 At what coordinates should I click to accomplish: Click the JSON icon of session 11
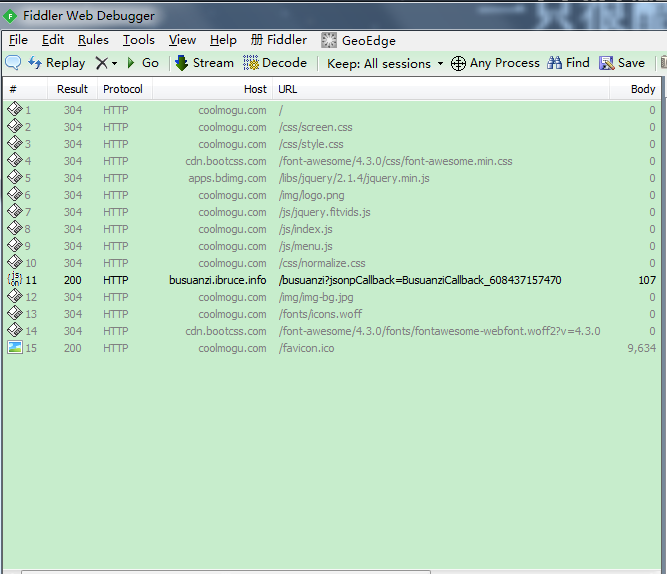14,279
